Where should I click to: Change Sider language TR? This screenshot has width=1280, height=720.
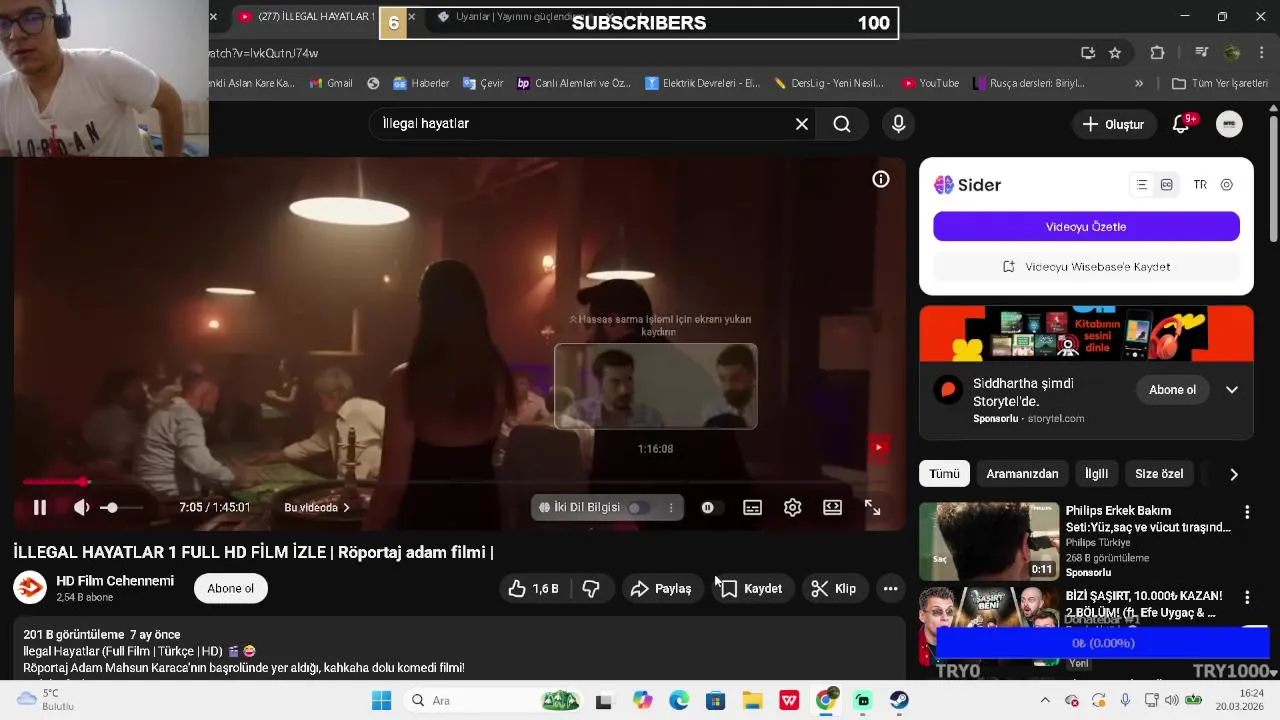tap(1200, 185)
